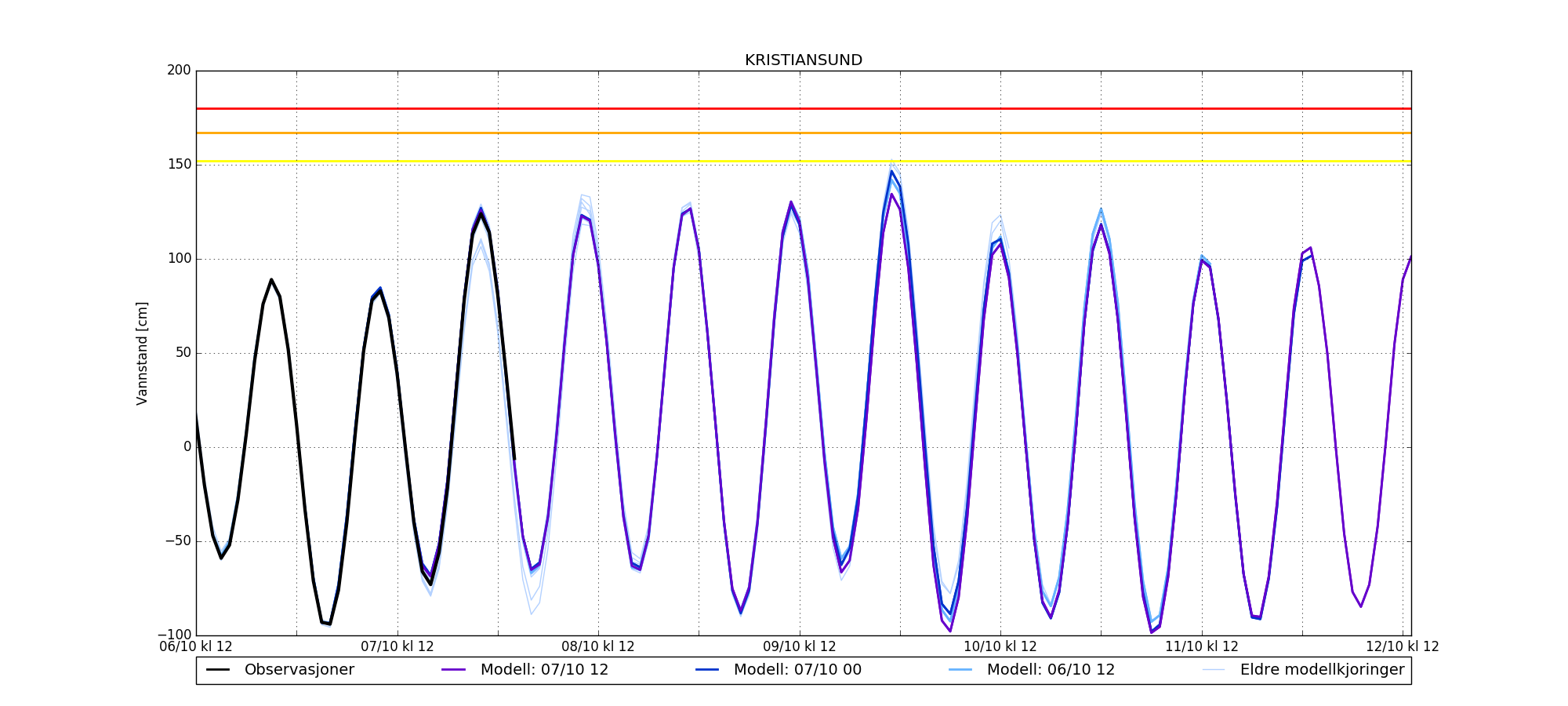This screenshot has width=1568, height=706.
Task: Select the Eldre modellkjoringer legend label
Action: [x=1322, y=670]
